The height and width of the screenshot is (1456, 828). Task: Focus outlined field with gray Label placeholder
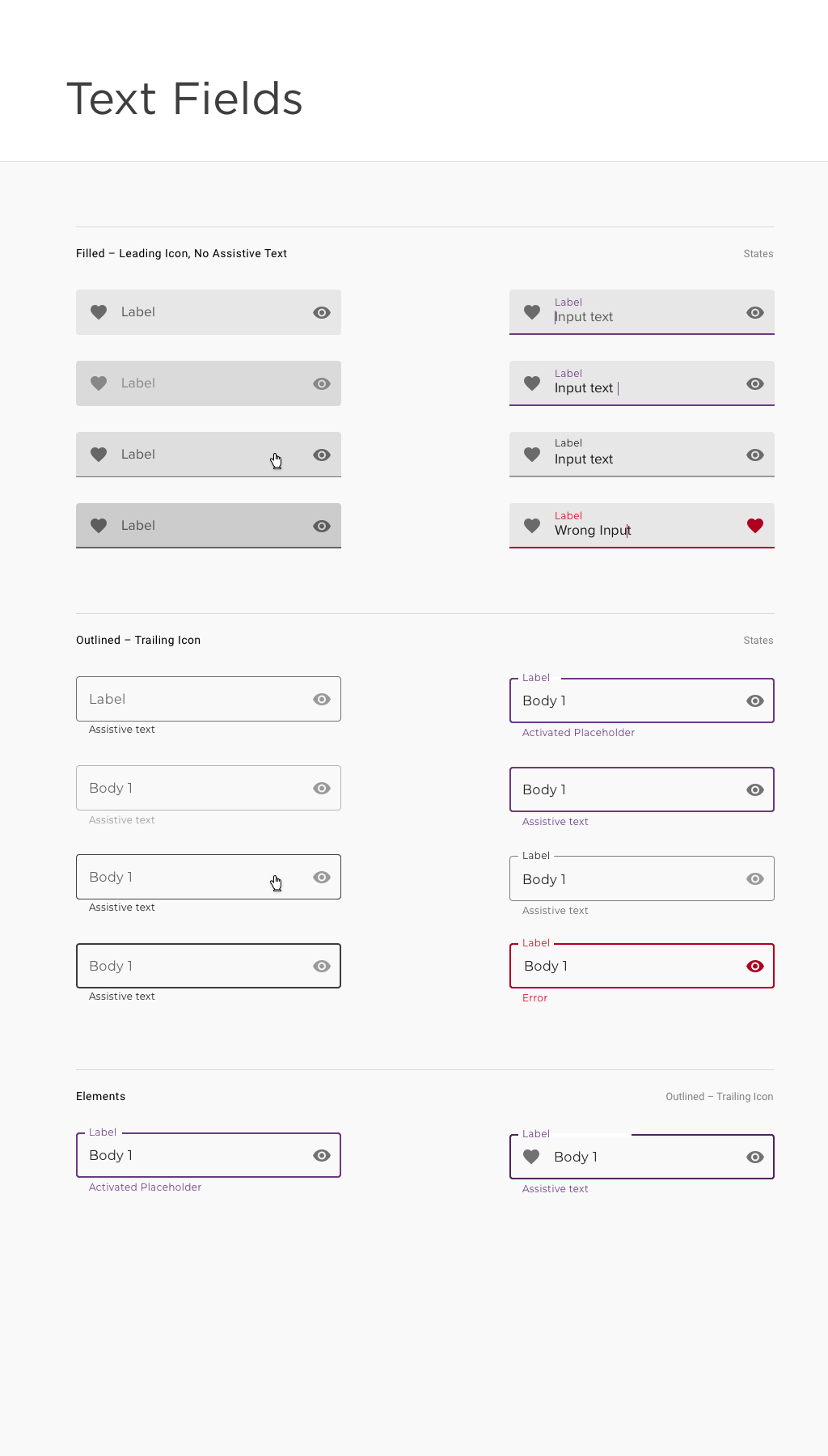click(x=209, y=699)
